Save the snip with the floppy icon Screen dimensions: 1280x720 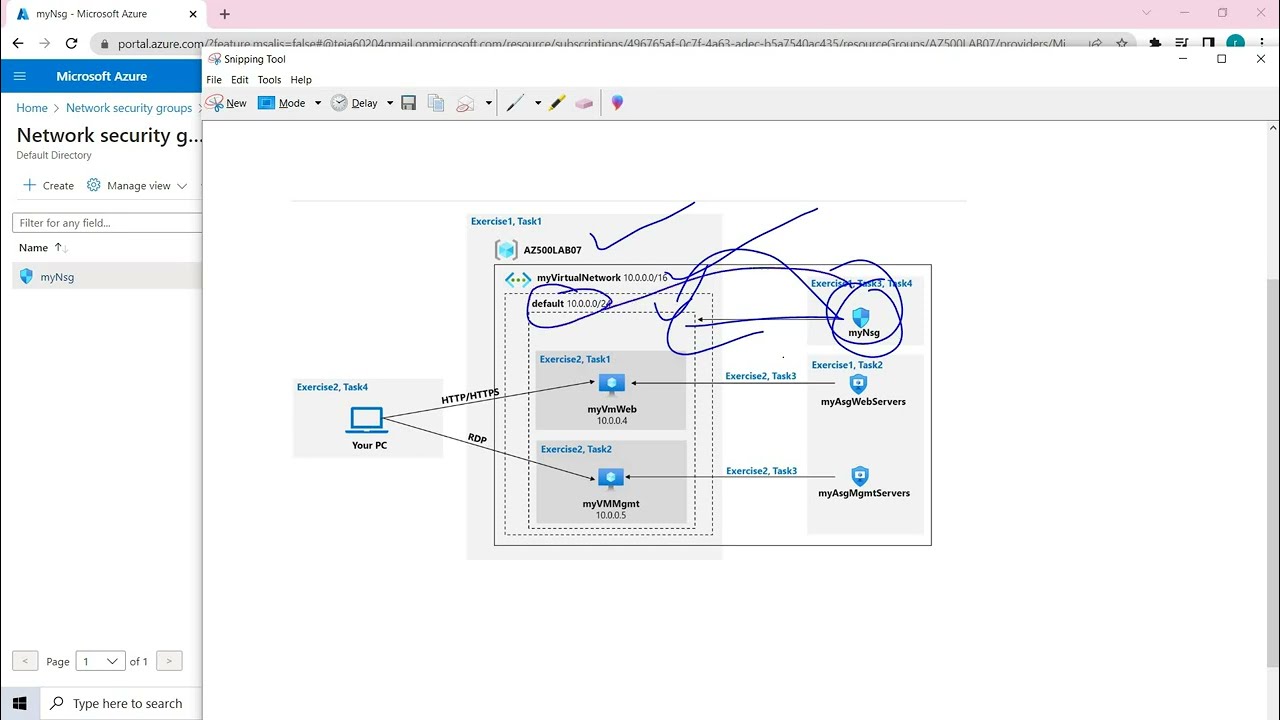pos(408,103)
